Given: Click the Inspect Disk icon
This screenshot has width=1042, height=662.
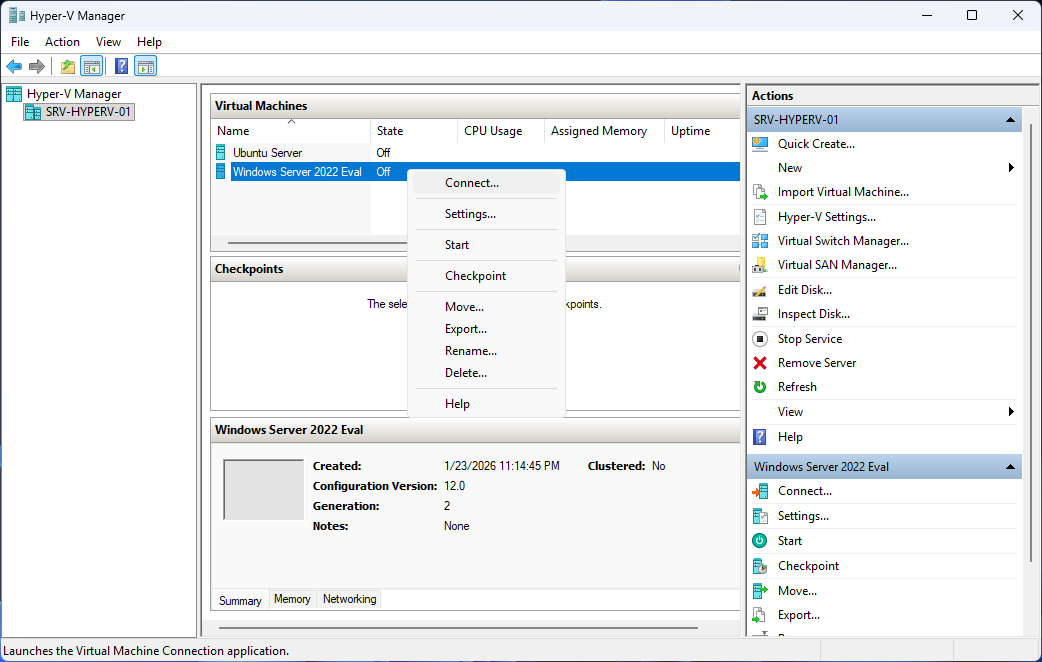Looking at the screenshot, I should (761, 313).
